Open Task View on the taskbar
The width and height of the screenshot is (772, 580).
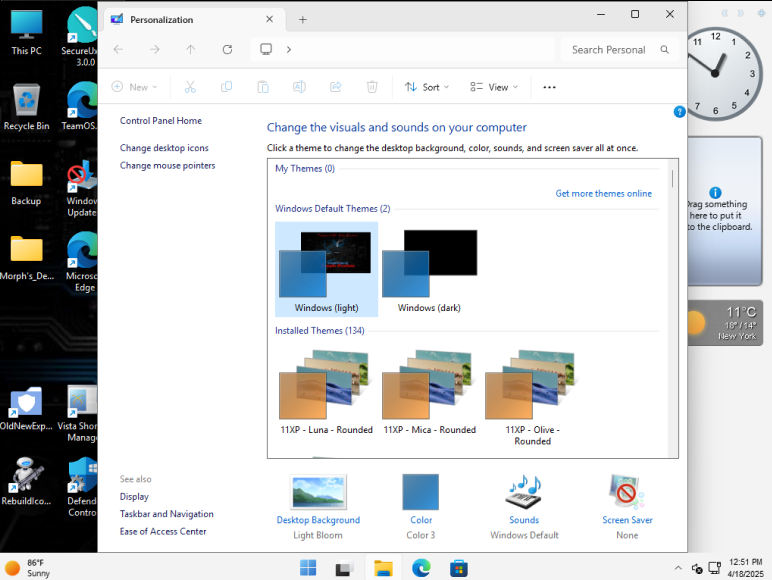click(344, 568)
